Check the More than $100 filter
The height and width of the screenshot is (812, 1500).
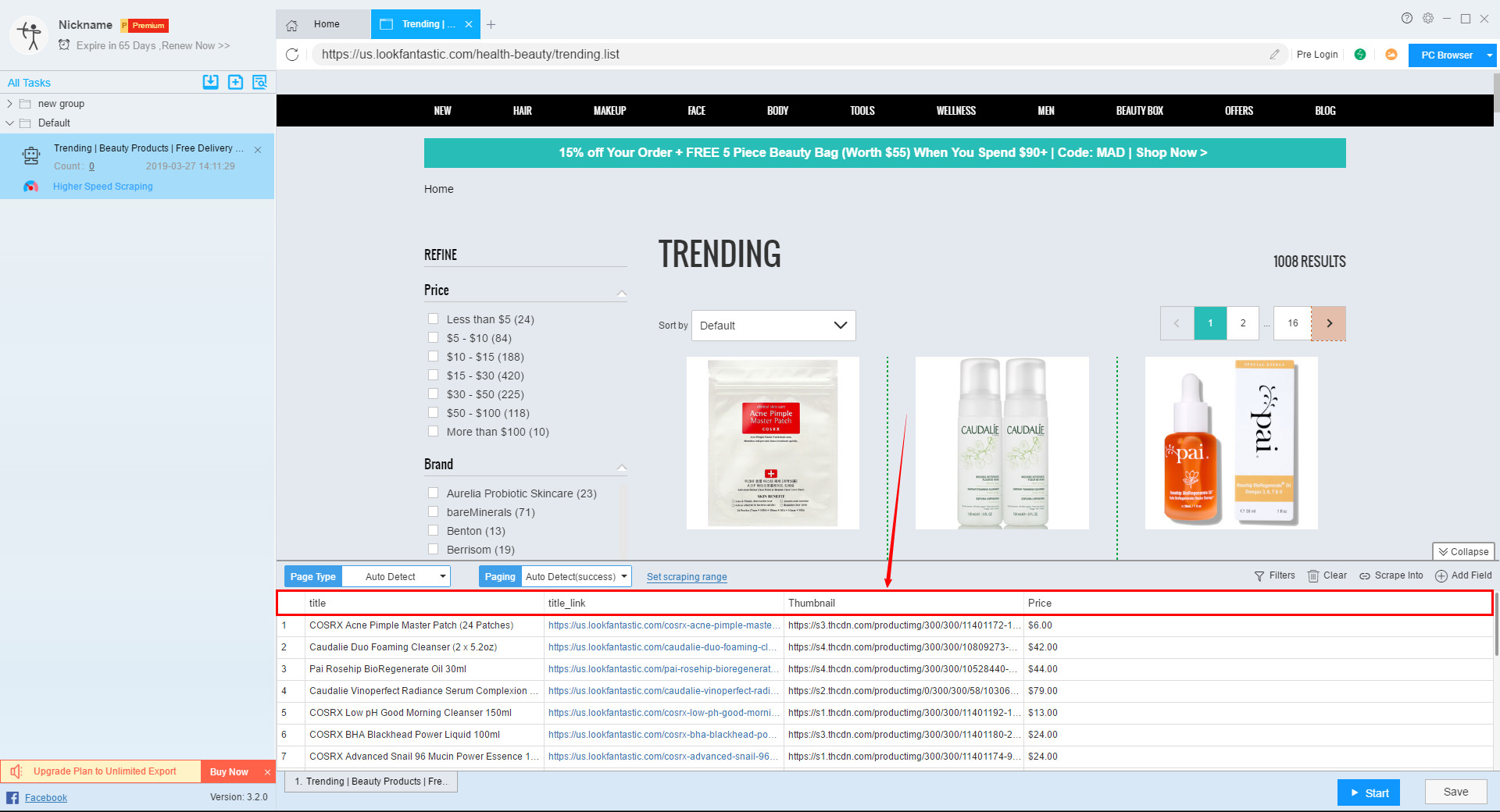tap(433, 431)
